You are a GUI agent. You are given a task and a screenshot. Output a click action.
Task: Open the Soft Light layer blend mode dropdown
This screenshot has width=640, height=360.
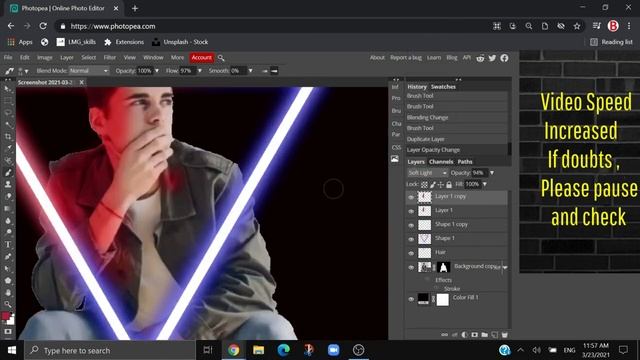[427, 173]
